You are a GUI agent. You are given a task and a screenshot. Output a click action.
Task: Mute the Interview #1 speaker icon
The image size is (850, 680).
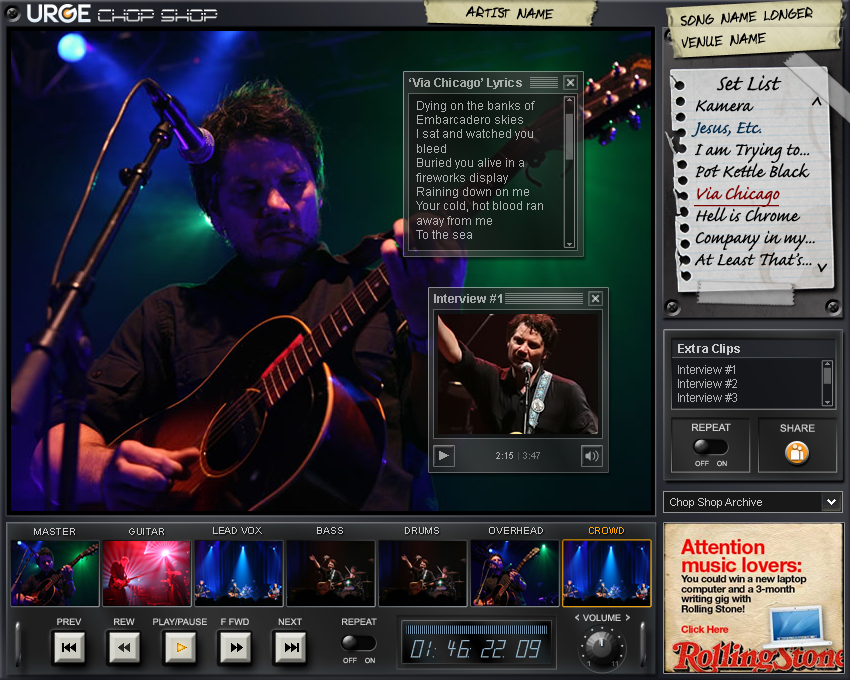tap(592, 456)
